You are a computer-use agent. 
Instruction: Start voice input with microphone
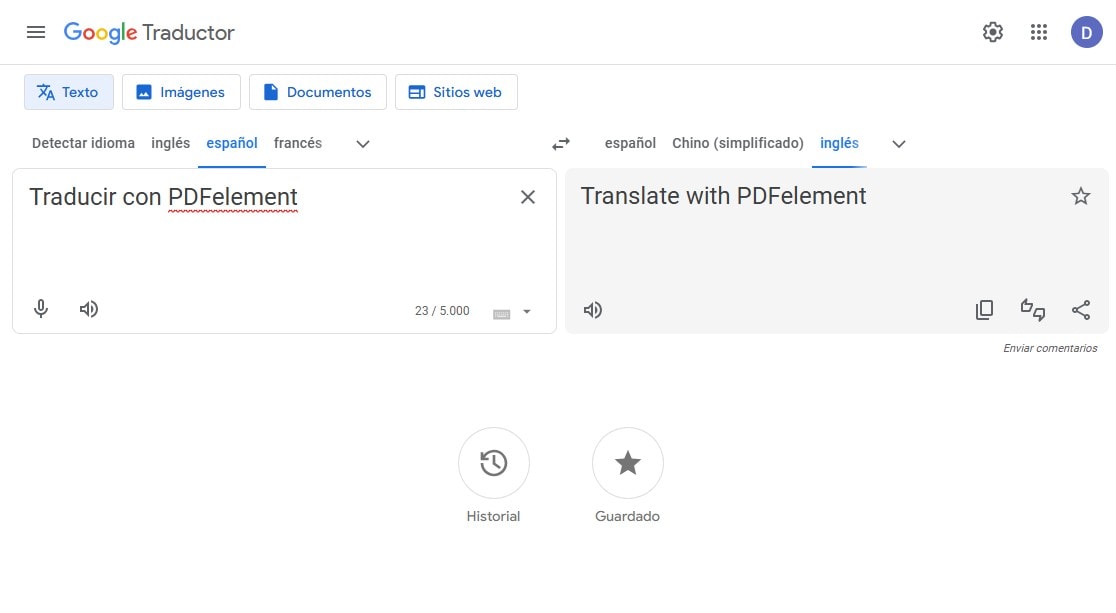point(41,308)
